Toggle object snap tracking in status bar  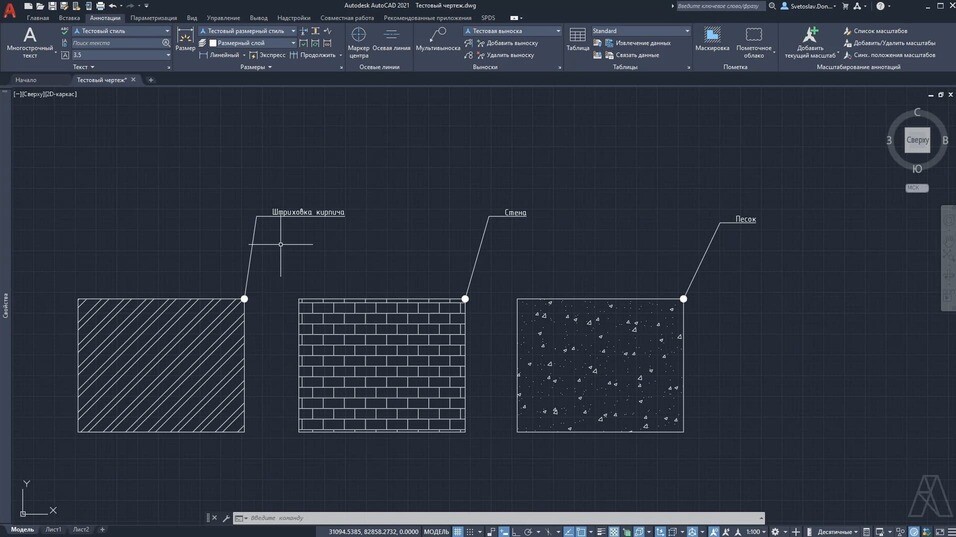point(569,532)
